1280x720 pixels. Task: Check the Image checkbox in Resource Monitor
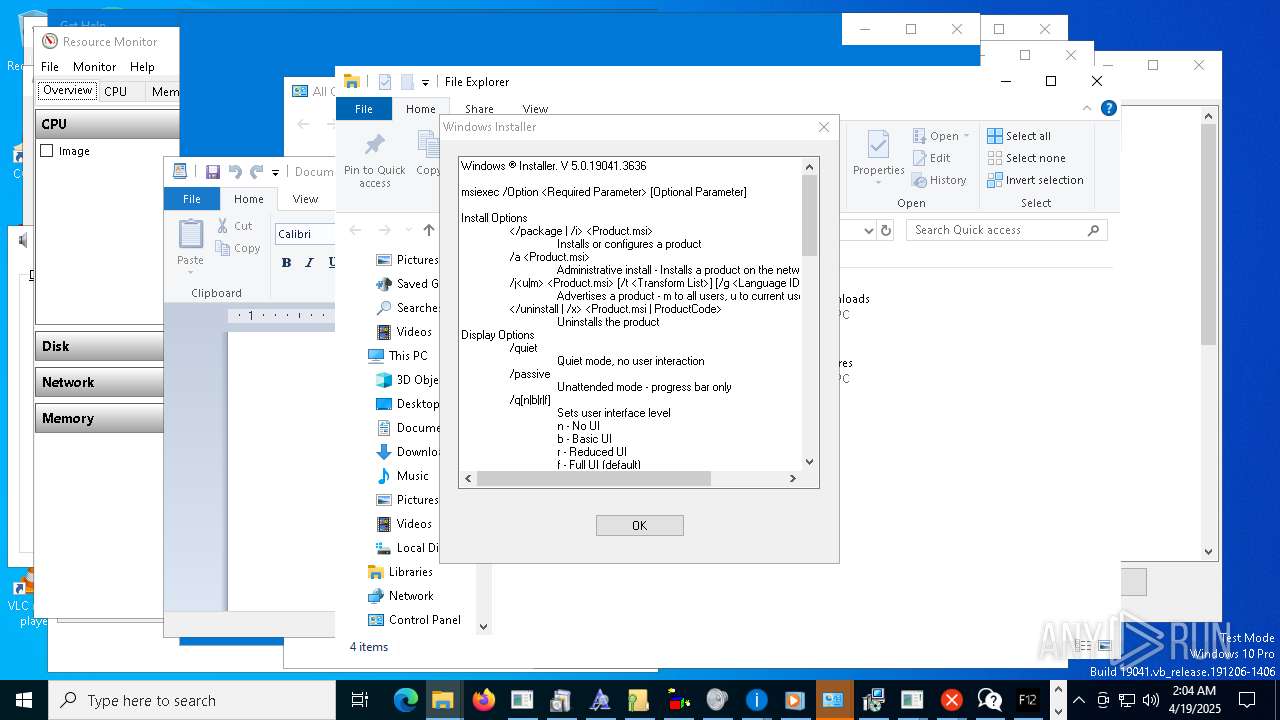[46, 151]
